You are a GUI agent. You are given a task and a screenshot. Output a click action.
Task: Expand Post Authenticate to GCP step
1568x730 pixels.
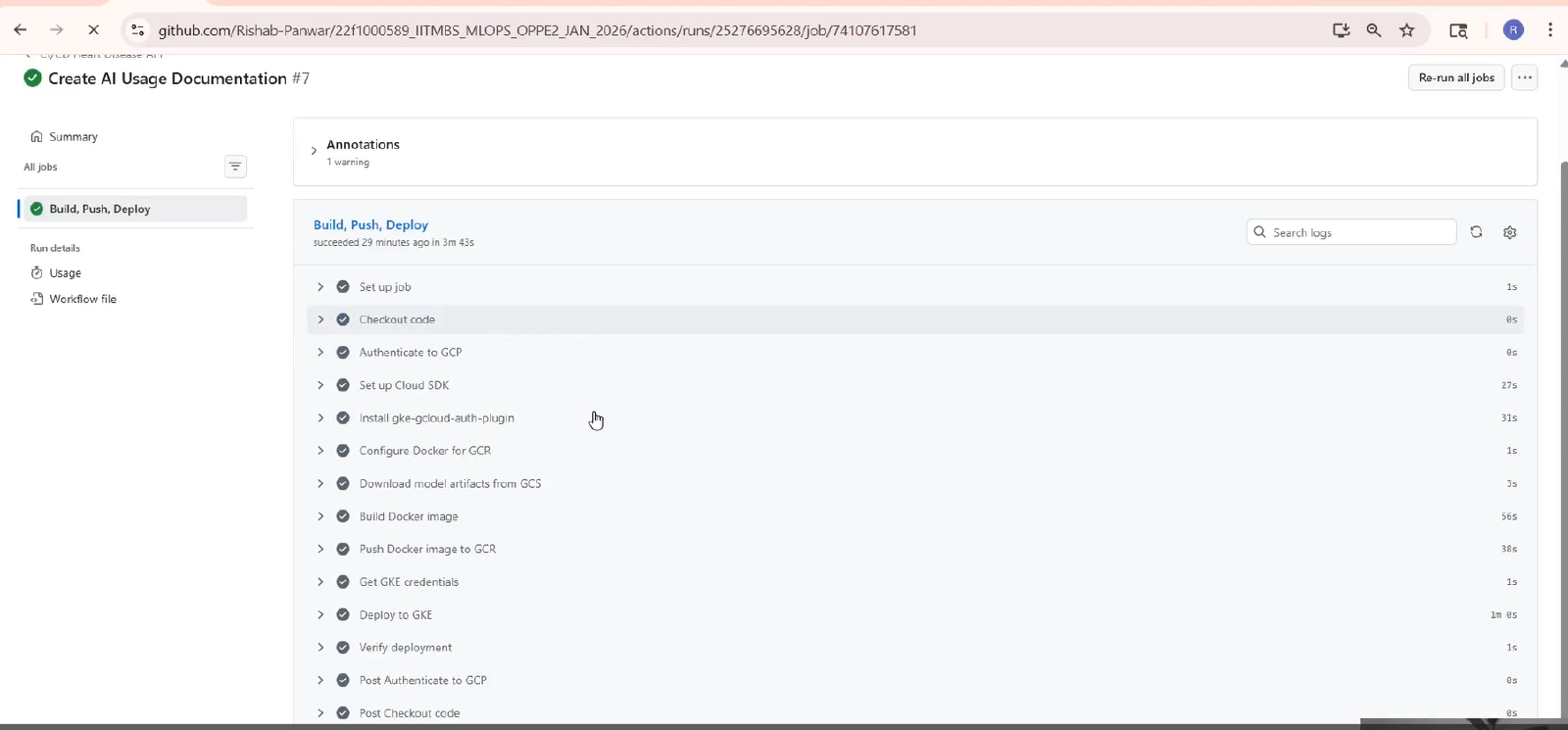tap(320, 681)
